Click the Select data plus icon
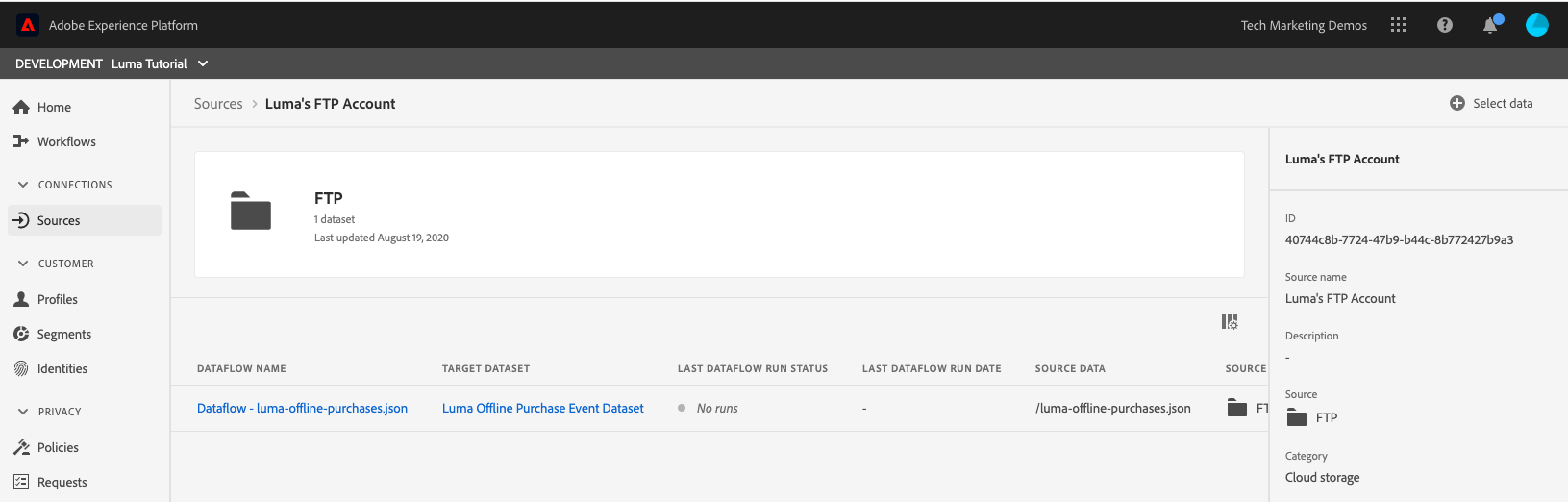Screen dimensions: 1568x502 click(1457, 103)
